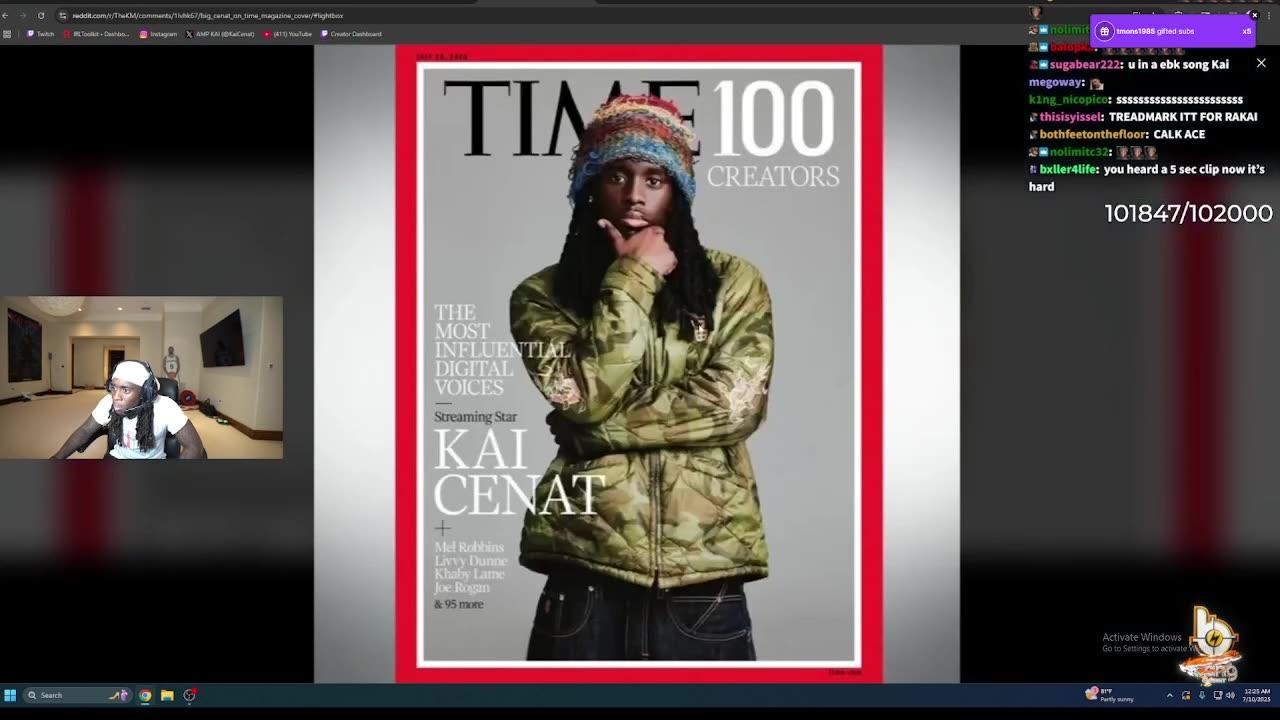Dismiss the gifted subs notification
Viewport: 1280px width, 720px height.
pyautogui.click(x=1254, y=15)
